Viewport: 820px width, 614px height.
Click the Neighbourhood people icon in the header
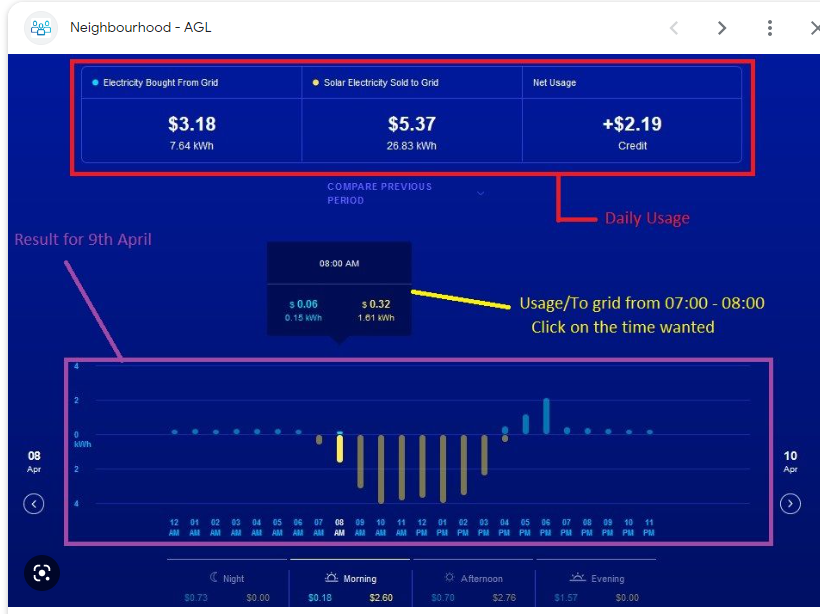point(40,27)
